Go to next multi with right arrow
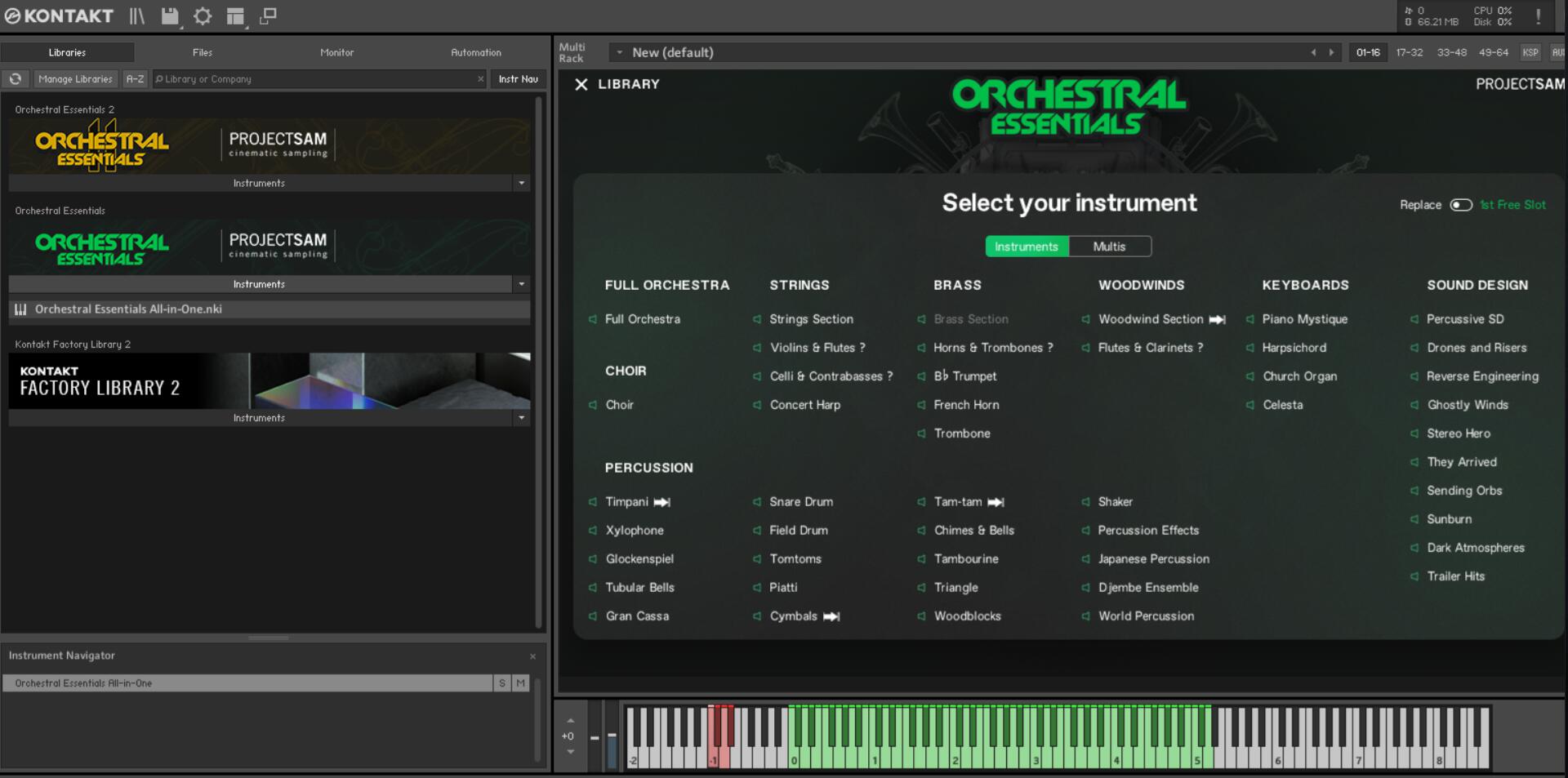Image resolution: width=1568 pixels, height=778 pixels. [1332, 52]
